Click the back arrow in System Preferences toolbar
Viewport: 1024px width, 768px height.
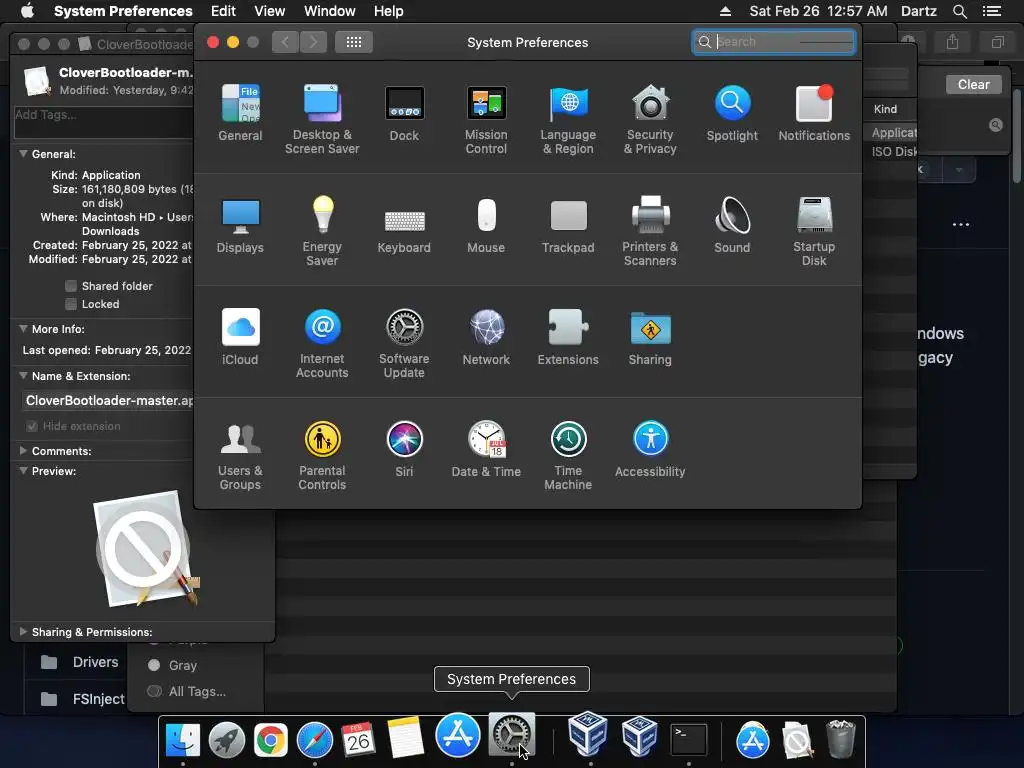click(x=285, y=42)
